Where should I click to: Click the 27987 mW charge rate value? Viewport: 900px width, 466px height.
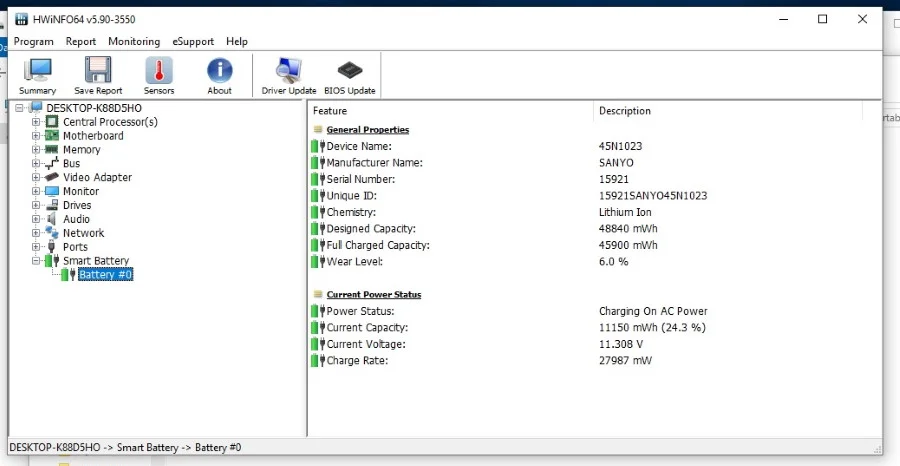(x=625, y=360)
